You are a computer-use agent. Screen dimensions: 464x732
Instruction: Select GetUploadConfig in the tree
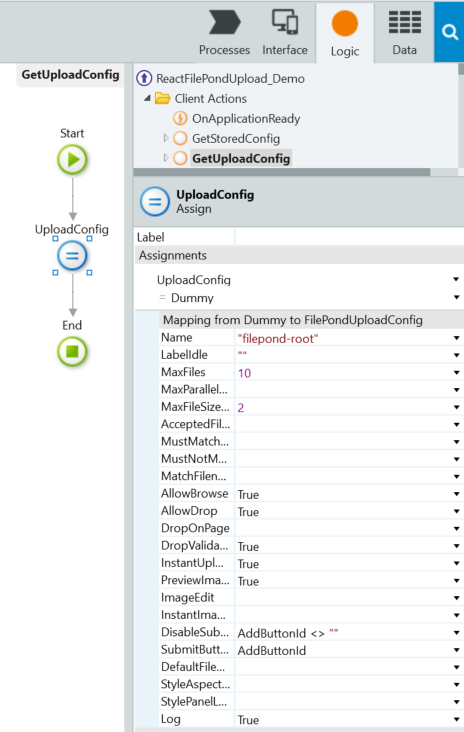(x=241, y=159)
